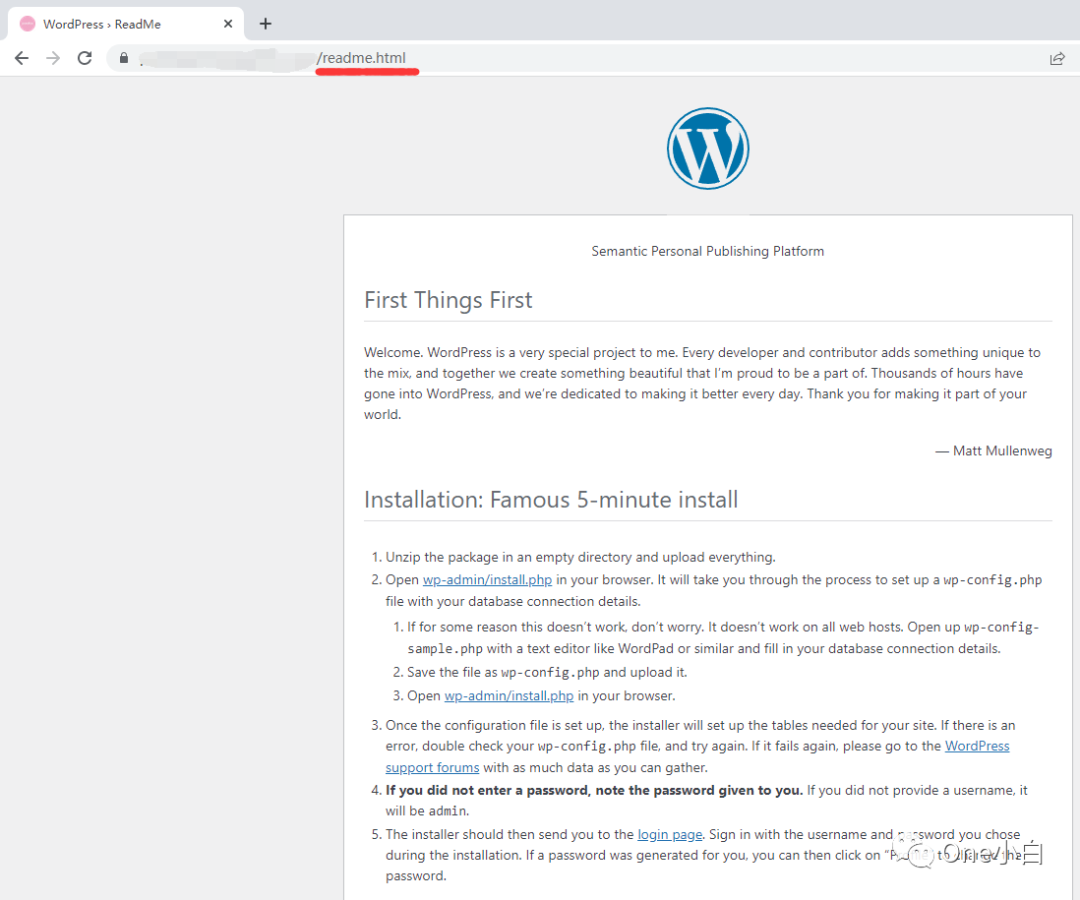Click the '— Matt Mullenweg' signature
The width and height of the screenshot is (1080, 900).
coord(993,451)
